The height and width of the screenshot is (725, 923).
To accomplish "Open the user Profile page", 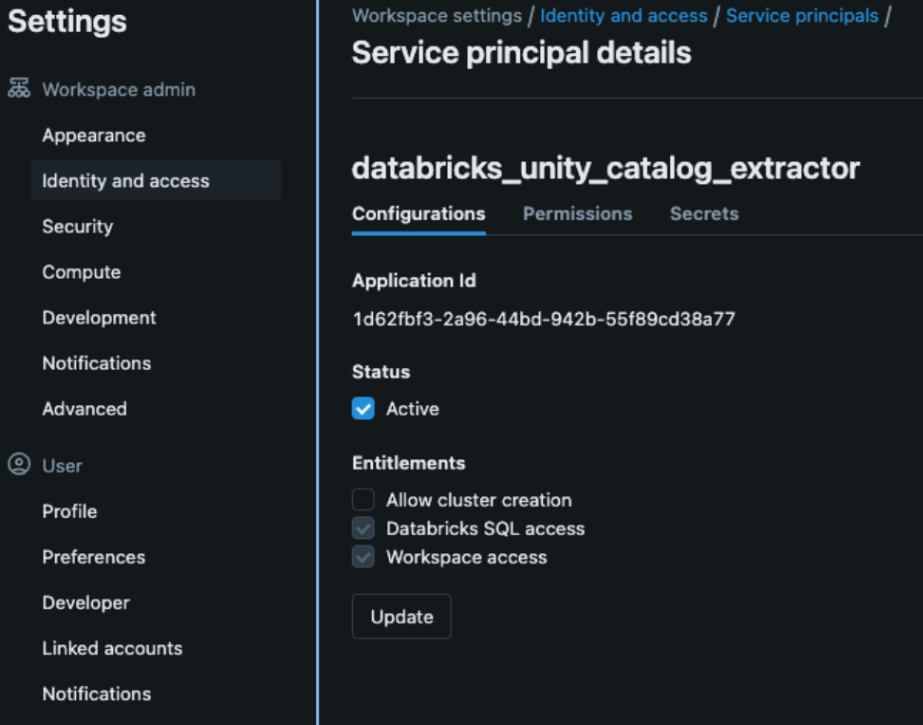I will (x=69, y=511).
